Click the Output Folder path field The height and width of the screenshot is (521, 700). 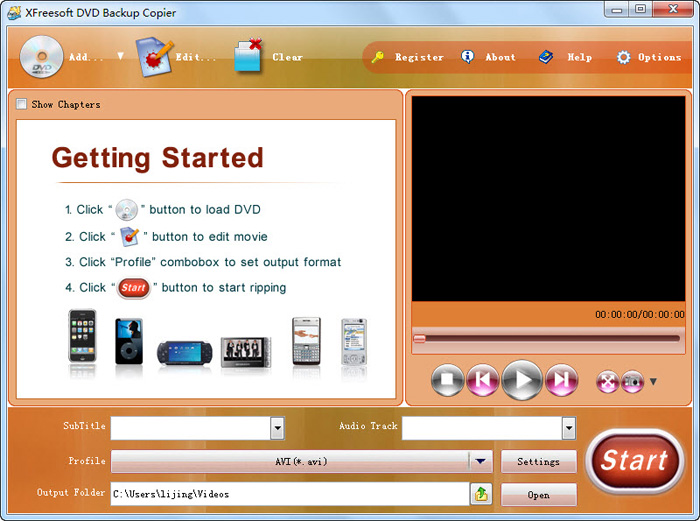290,494
